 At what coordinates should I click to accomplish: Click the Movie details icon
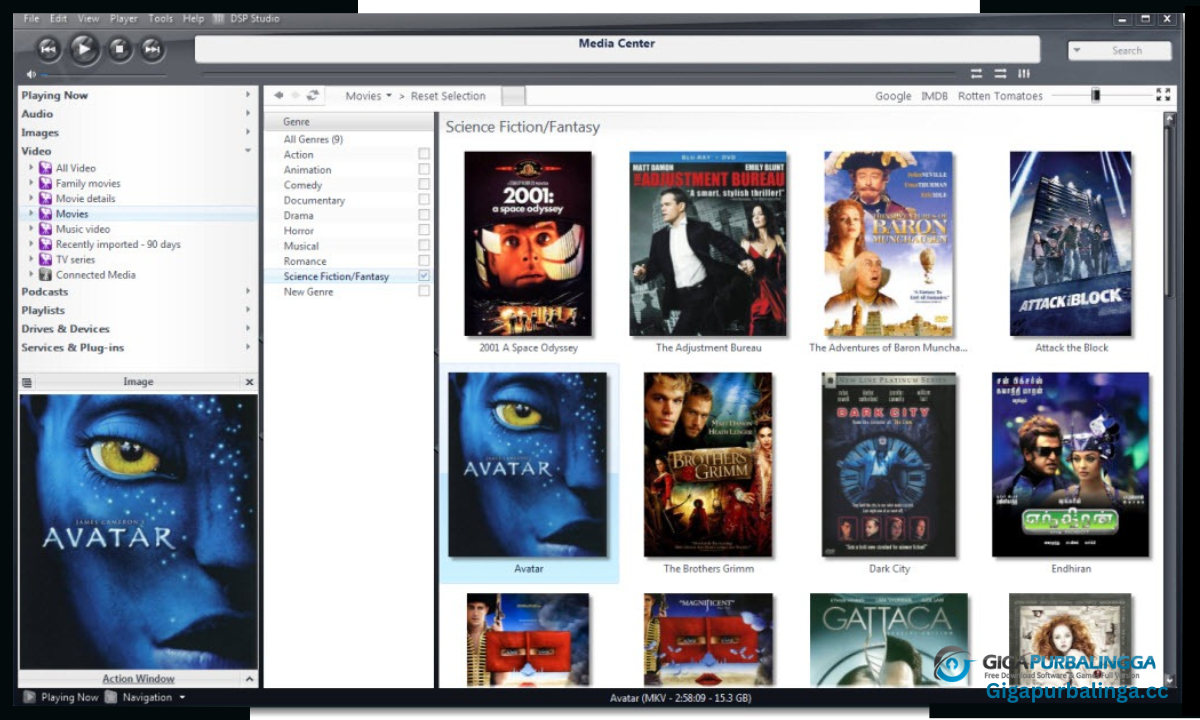click(x=45, y=198)
